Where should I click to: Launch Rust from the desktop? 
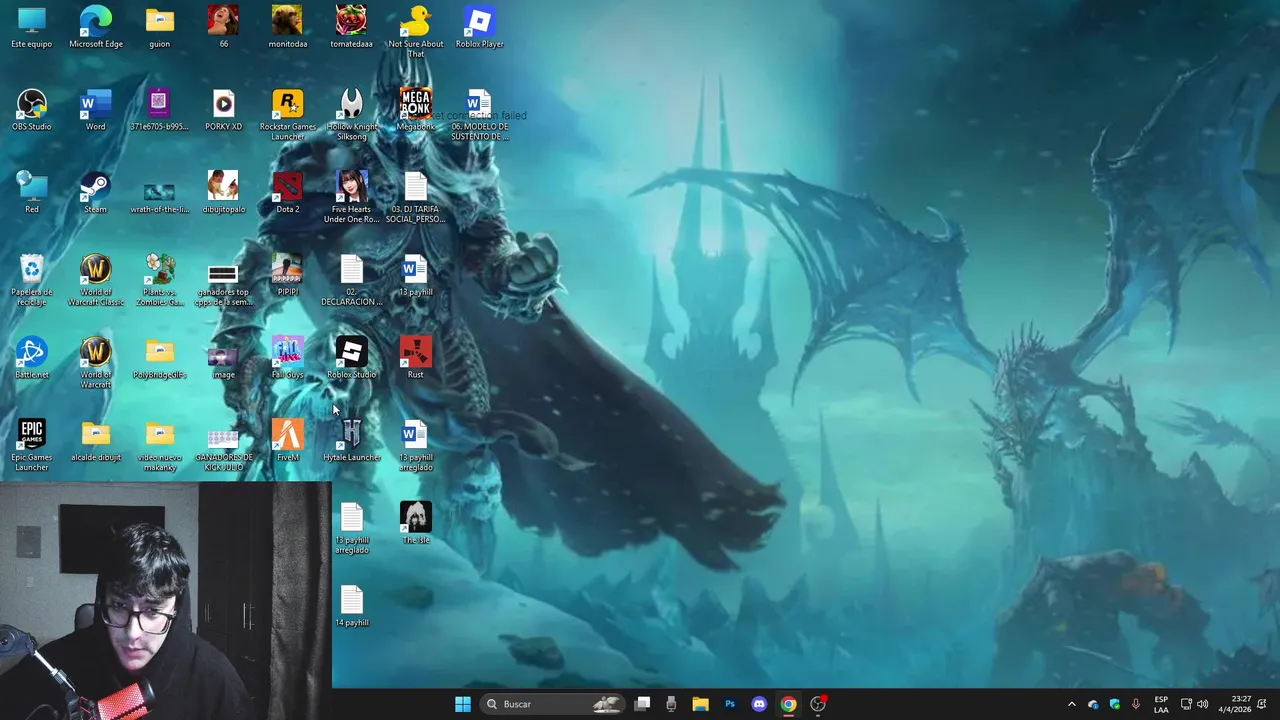pos(415,358)
